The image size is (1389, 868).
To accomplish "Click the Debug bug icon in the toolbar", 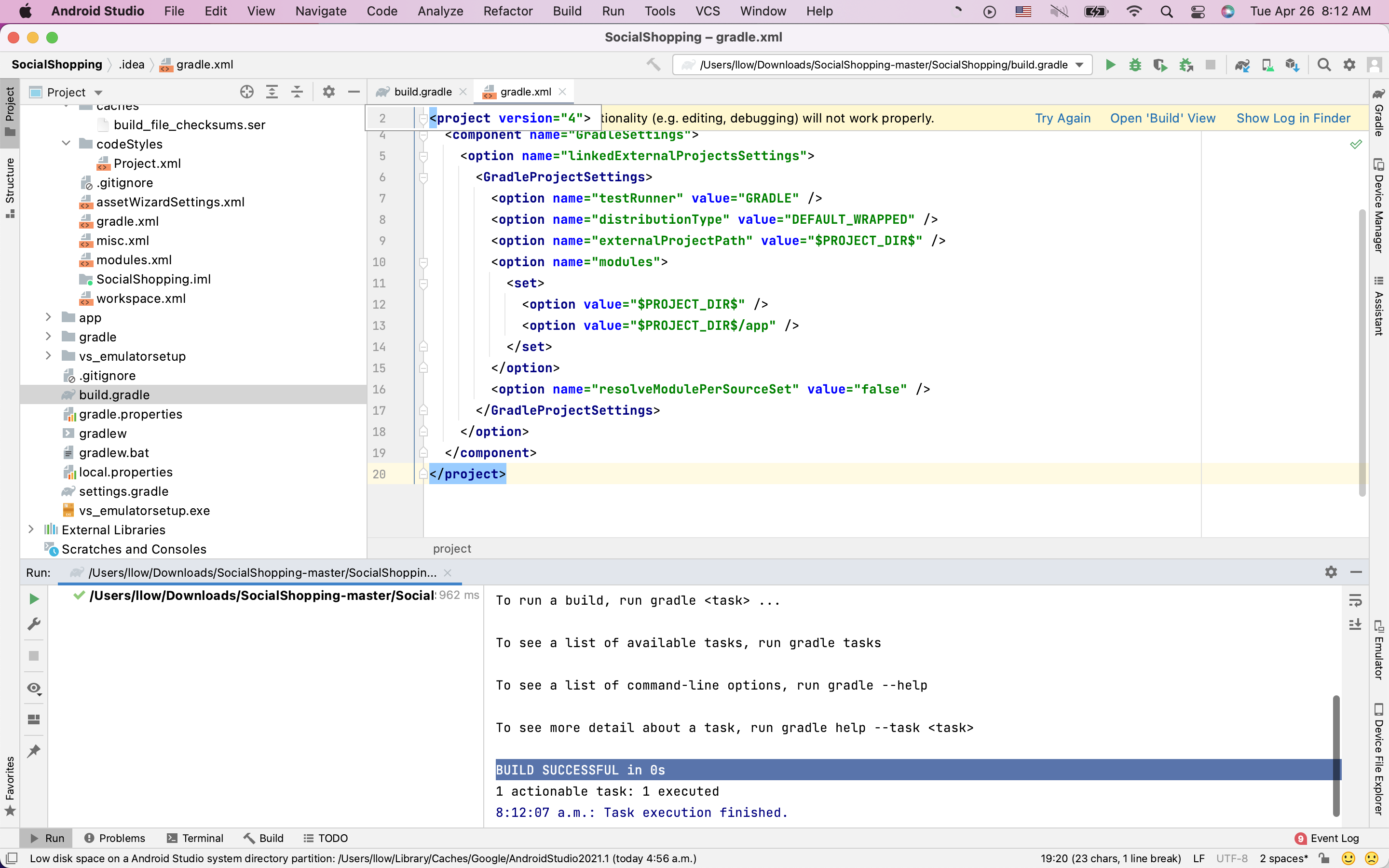I will [1135, 65].
